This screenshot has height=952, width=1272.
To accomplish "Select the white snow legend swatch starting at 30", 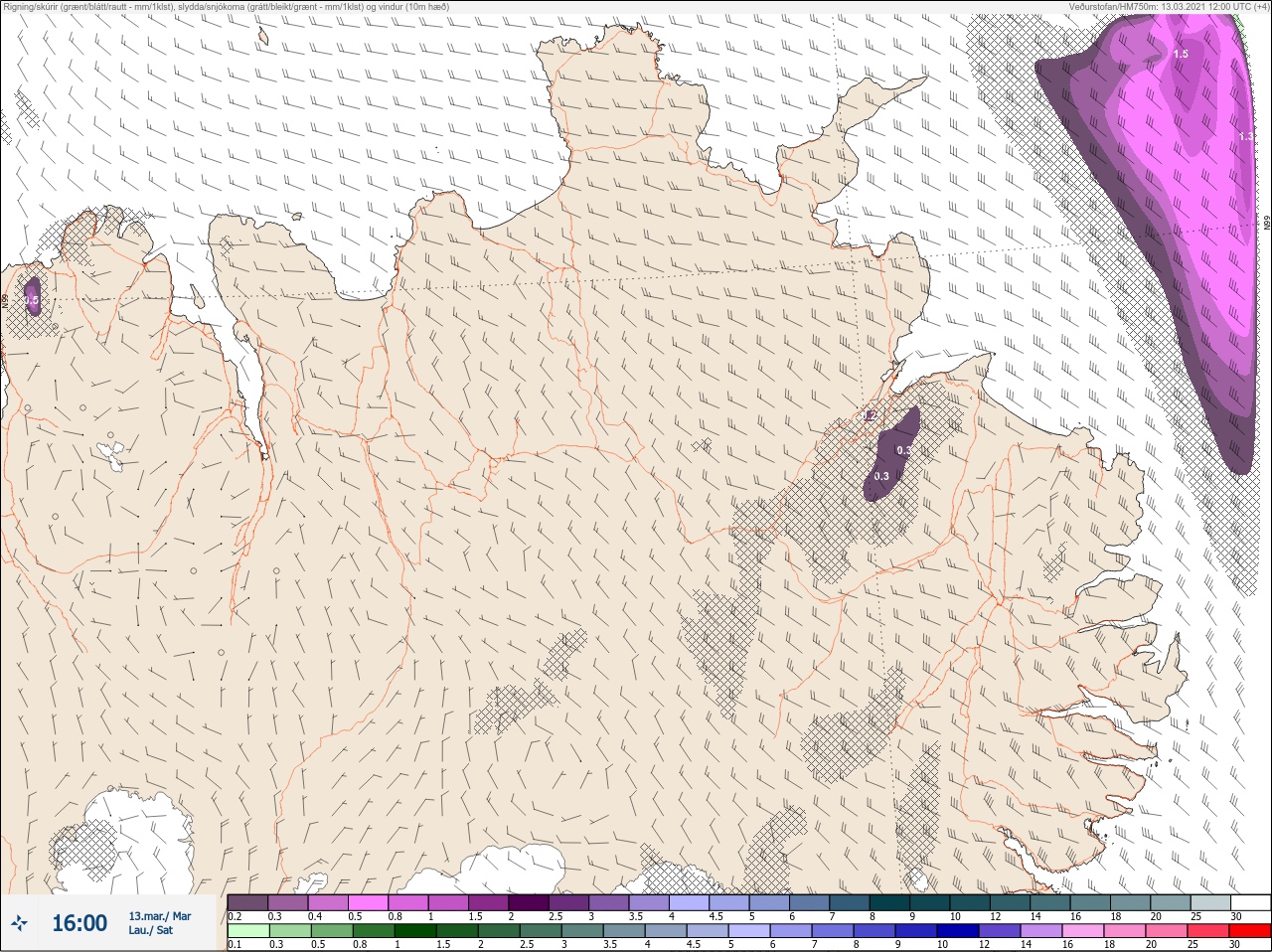I will [1250, 902].
